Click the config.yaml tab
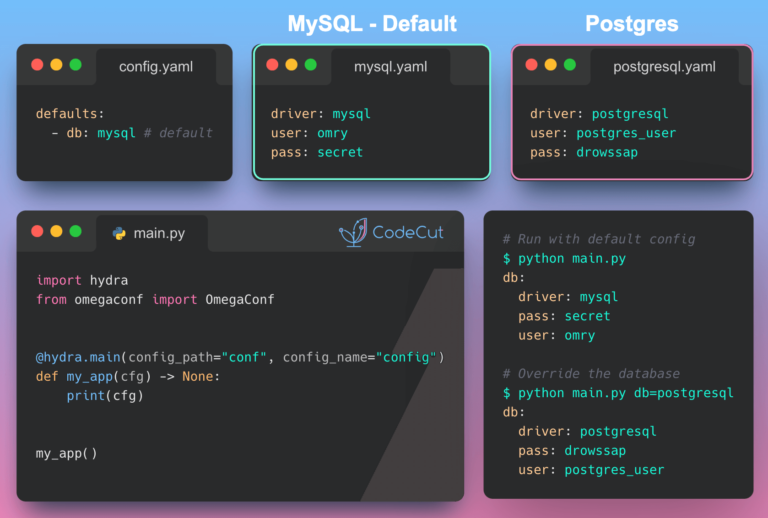 [156, 67]
